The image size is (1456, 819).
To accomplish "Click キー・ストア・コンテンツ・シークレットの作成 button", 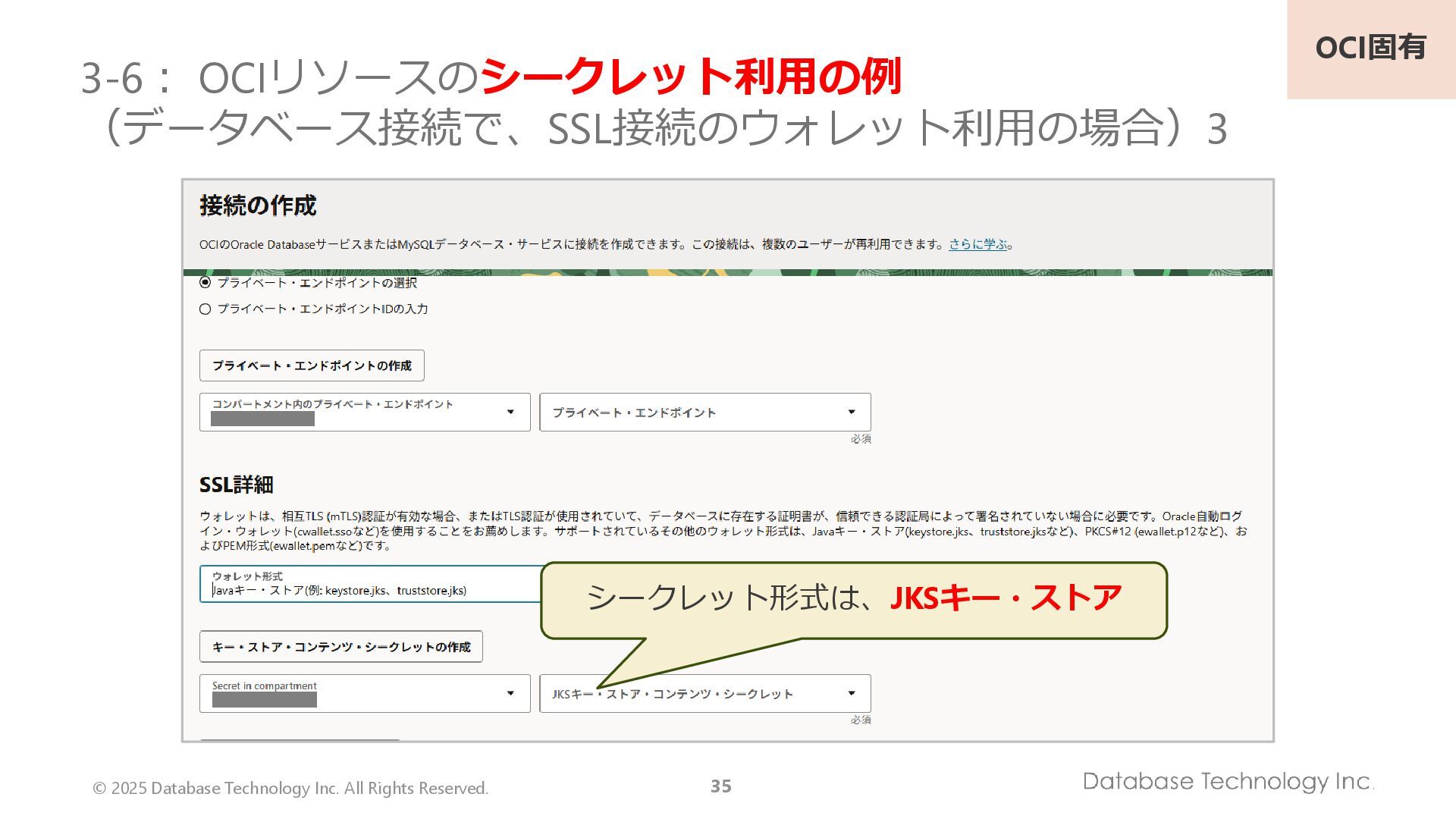I will click(x=341, y=647).
